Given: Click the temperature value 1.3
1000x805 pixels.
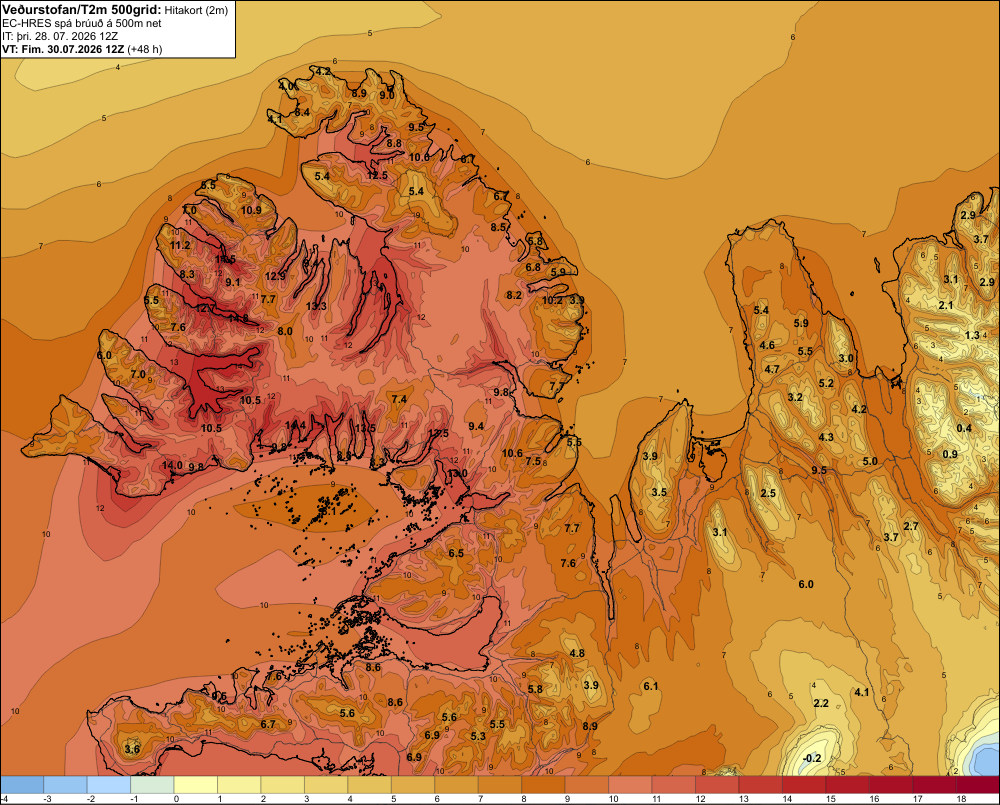Looking at the screenshot, I should coord(972,336).
